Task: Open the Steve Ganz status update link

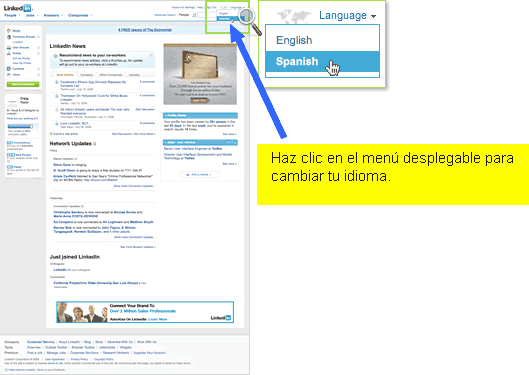Action: 62,165
